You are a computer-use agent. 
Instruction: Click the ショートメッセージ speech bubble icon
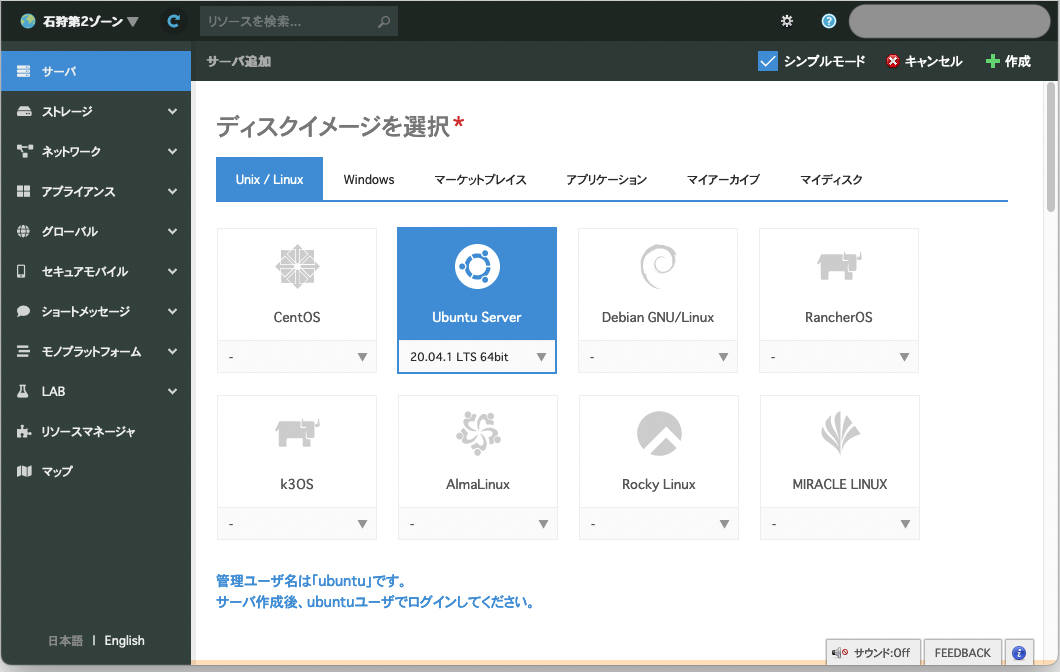tap(24, 311)
